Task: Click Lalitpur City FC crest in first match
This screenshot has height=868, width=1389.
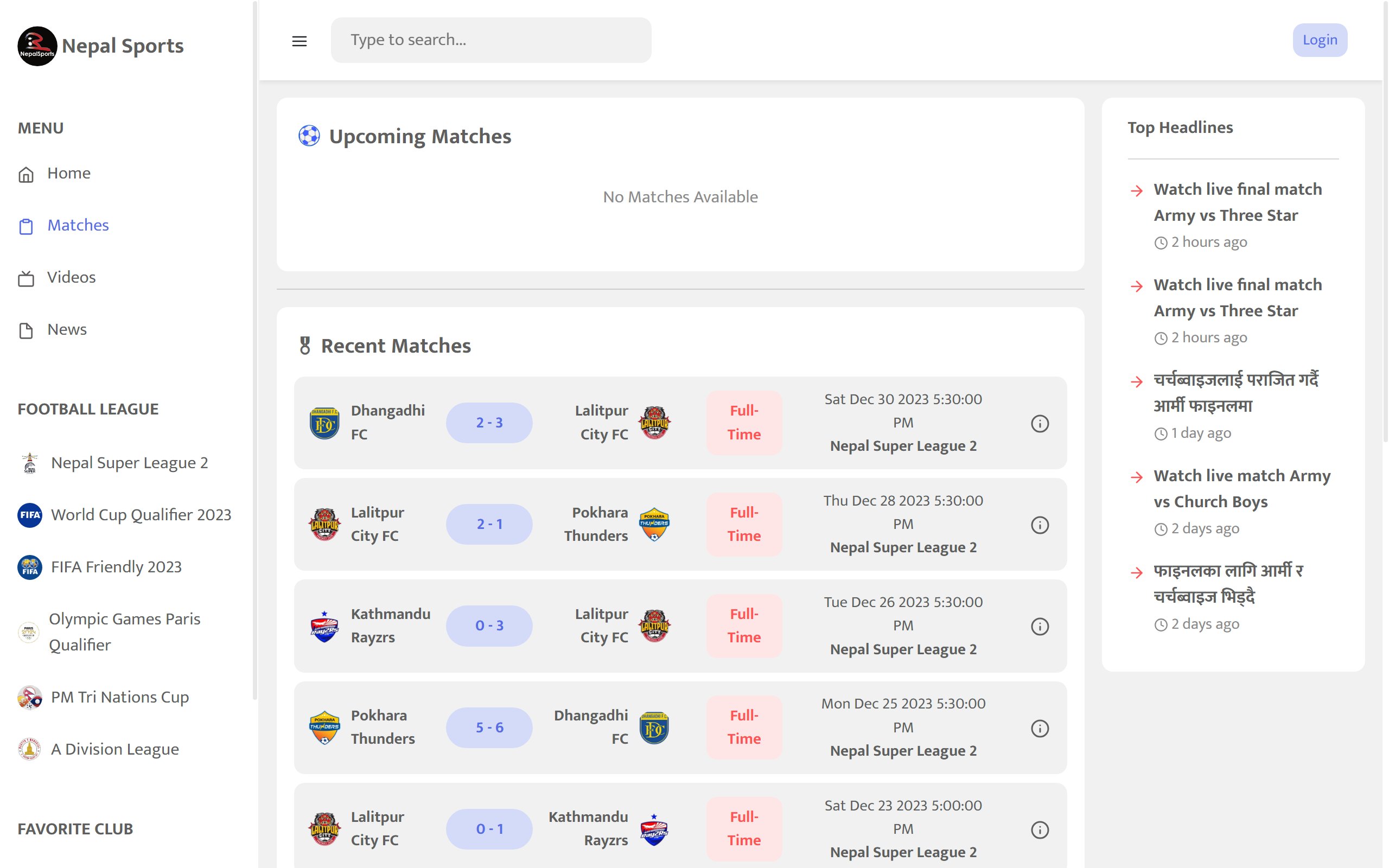Action: (654, 423)
